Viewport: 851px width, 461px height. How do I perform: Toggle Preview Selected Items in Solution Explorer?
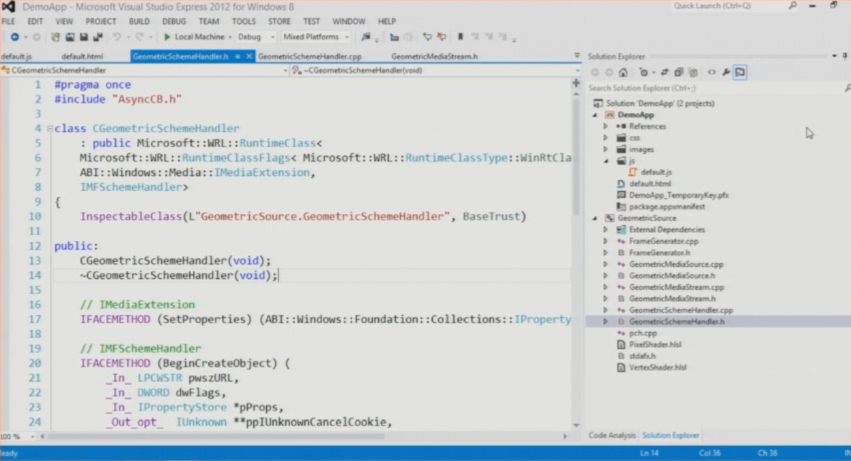(x=740, y=72)
